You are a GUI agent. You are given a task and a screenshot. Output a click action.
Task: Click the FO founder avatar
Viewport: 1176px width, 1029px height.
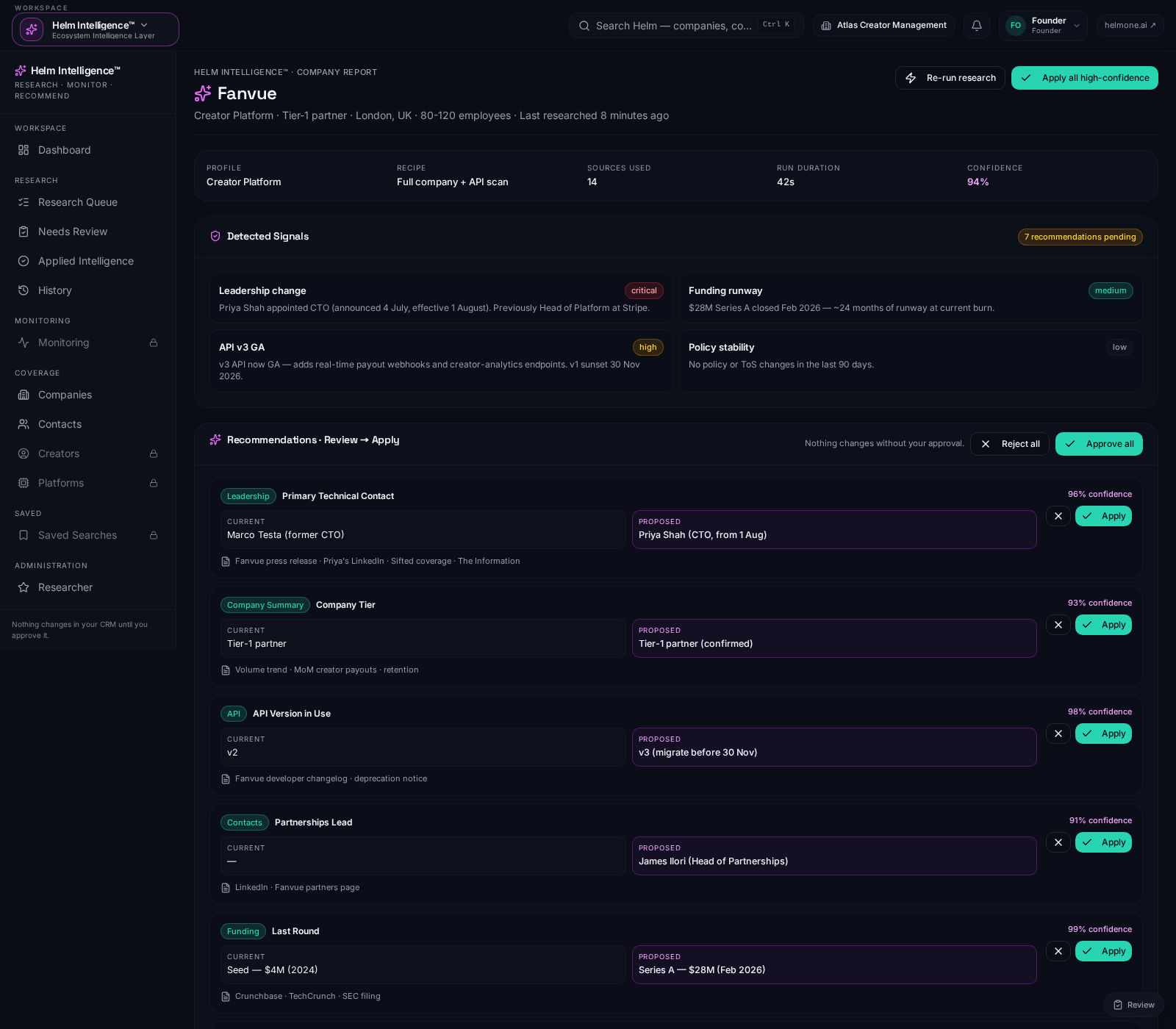click(1016, 25)
